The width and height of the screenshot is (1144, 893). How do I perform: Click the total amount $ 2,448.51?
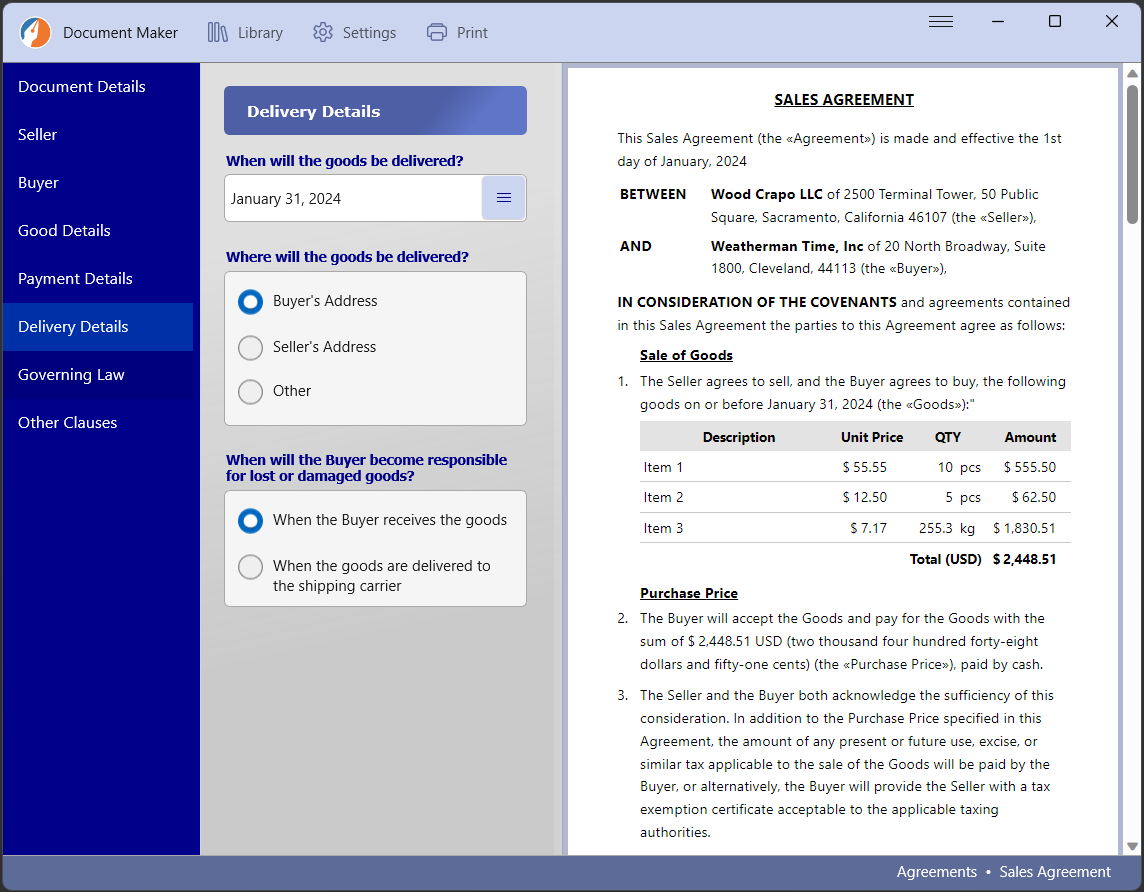tap(1024, 560)
